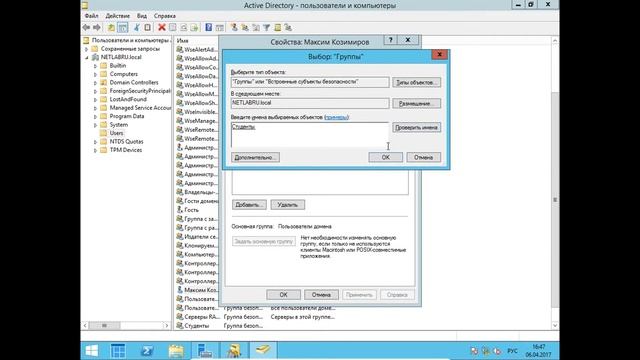Click the object names input field with Студенты

click(310, 135)
